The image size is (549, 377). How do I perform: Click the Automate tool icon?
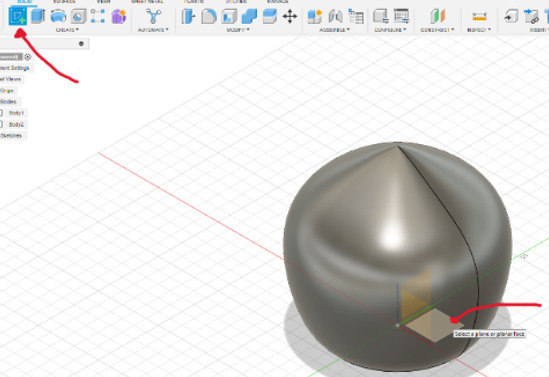[x=153, y=16]
